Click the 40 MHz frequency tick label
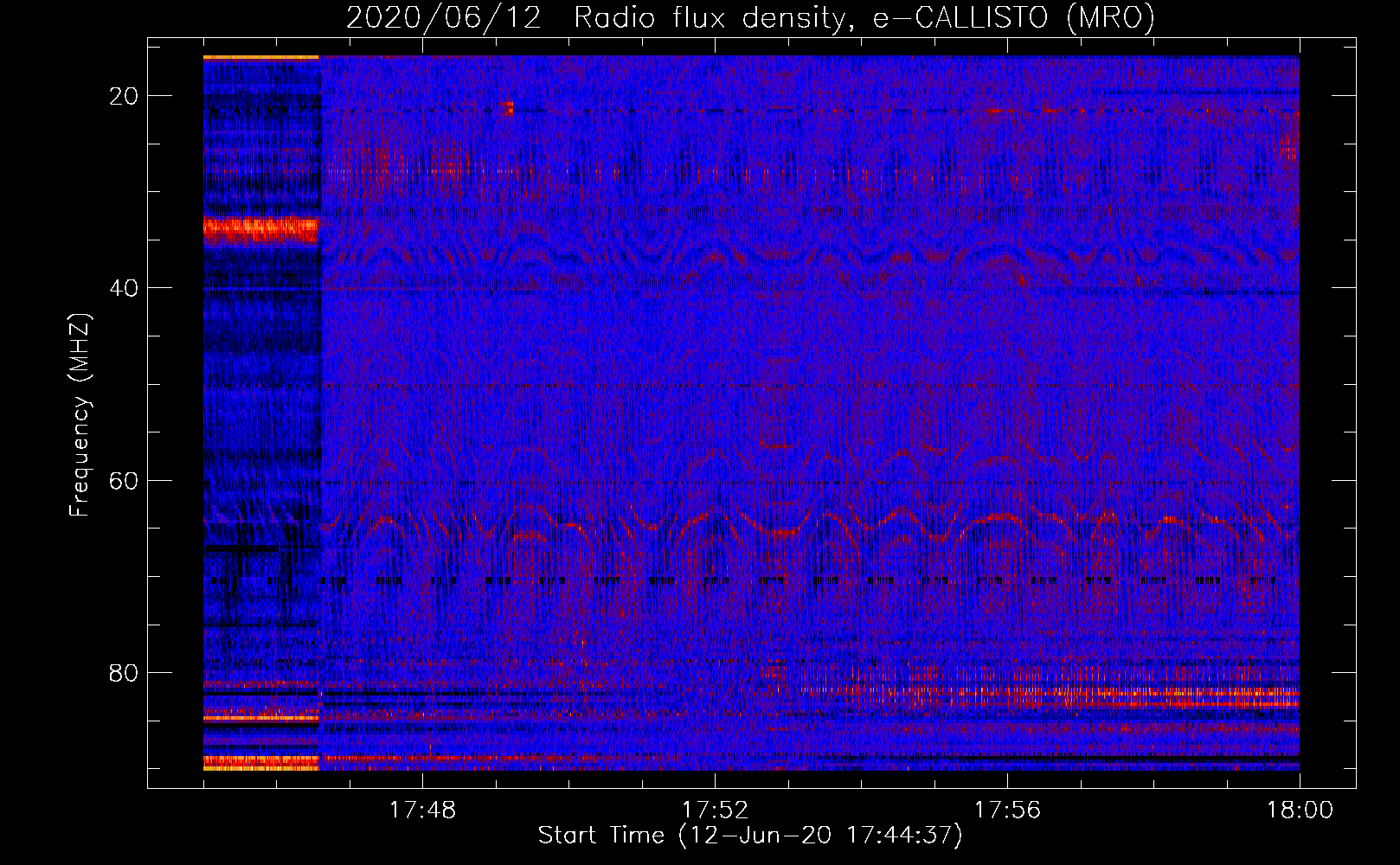Screen dimensions: 1400x865 pyautogui.click(x=124, y=288)
